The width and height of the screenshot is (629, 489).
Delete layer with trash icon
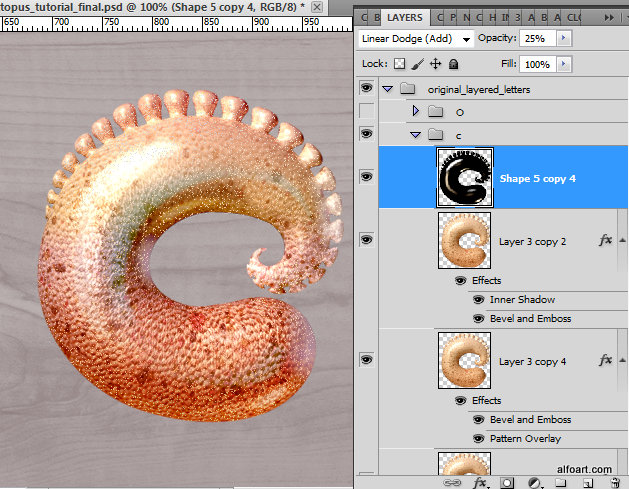tap(615, 483)
